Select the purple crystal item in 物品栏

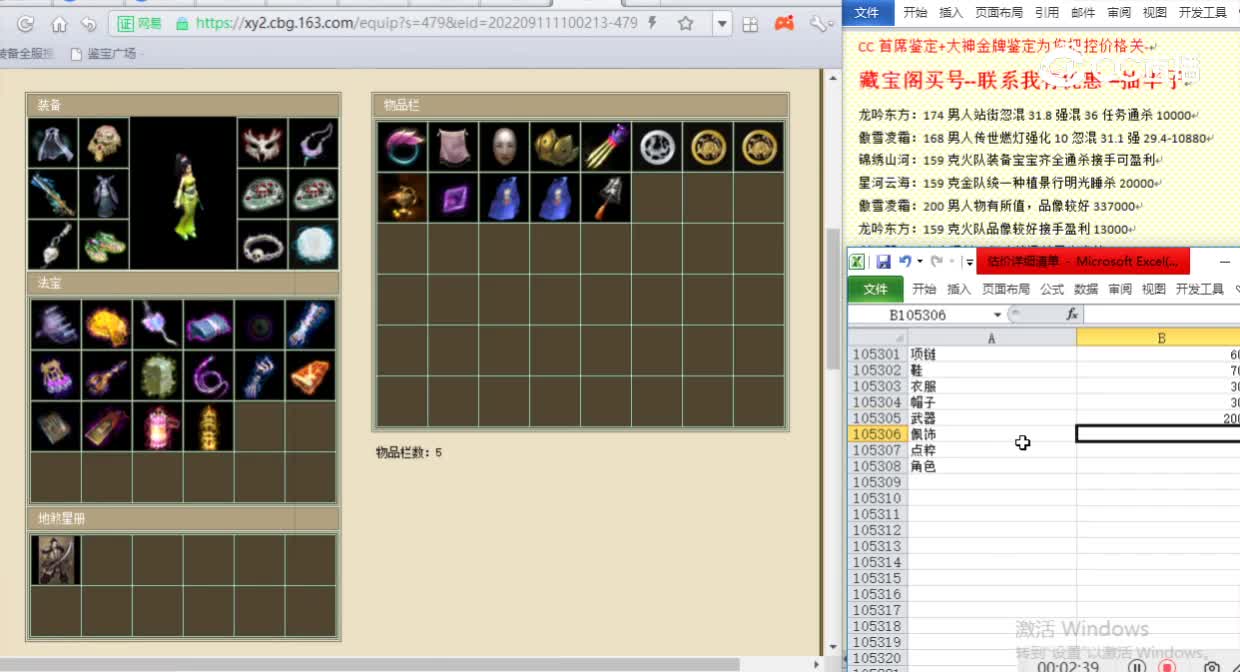(x=453, y=198)
